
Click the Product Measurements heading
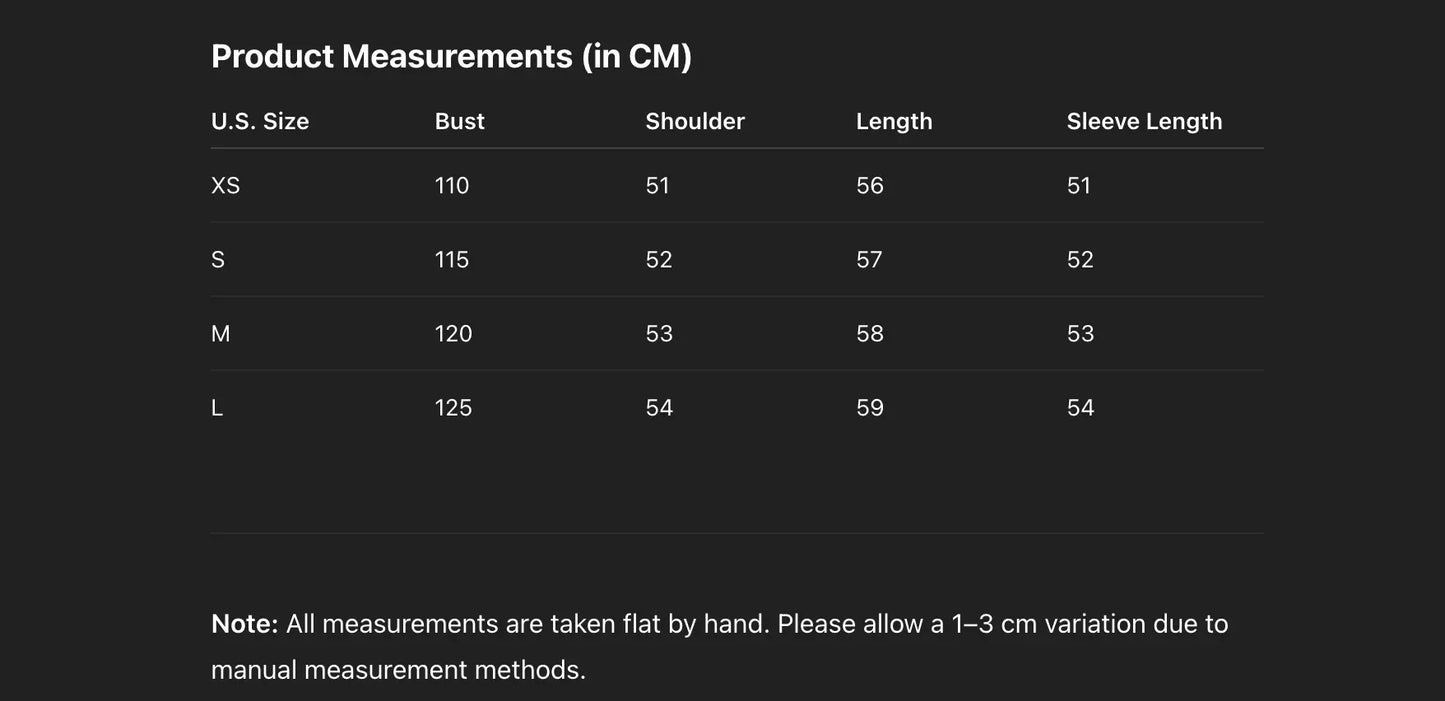[x=451, y=56]
